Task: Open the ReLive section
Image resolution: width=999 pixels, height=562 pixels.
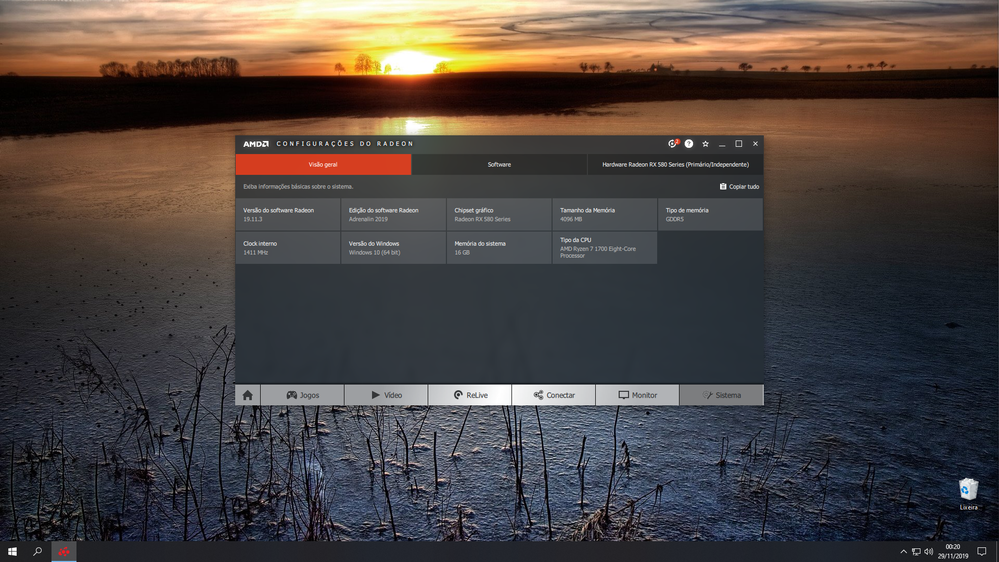Action: [470, 395]
